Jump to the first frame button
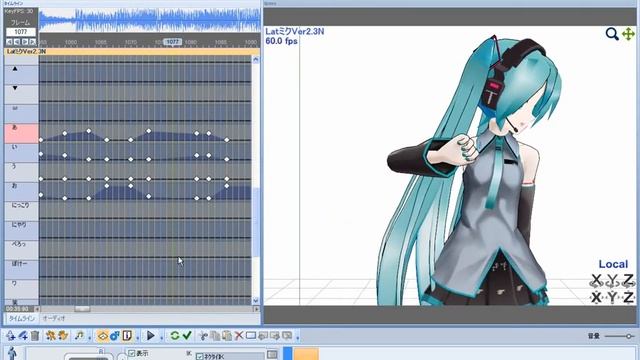The width and height of the screenshot is (640, 360). (x=9, y=42)
